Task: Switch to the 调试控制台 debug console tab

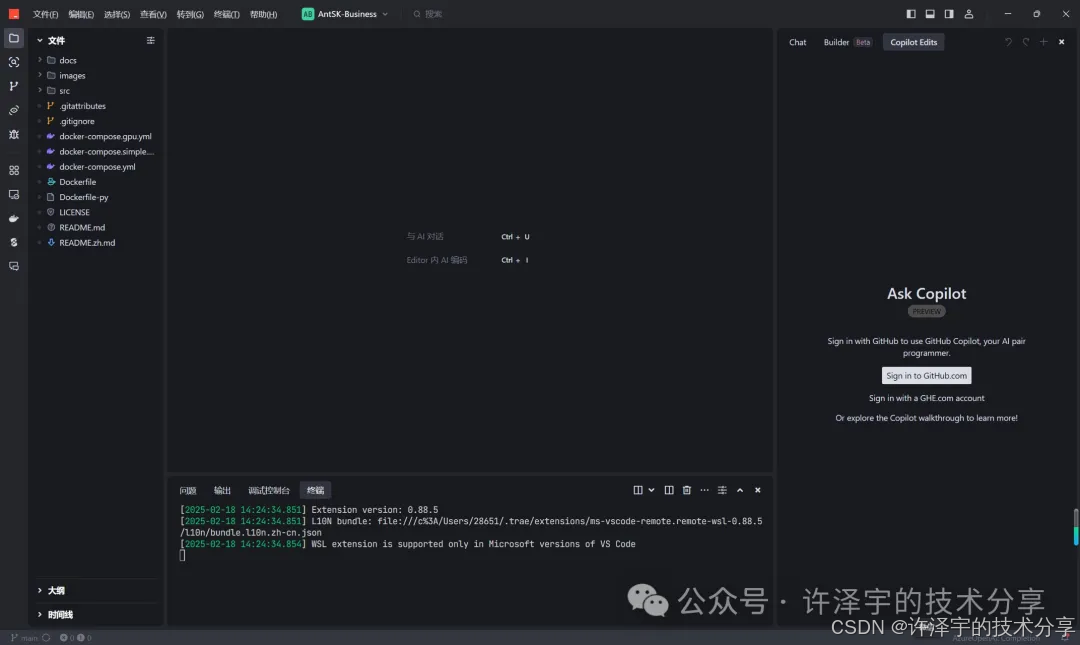Action: (269, 491)
